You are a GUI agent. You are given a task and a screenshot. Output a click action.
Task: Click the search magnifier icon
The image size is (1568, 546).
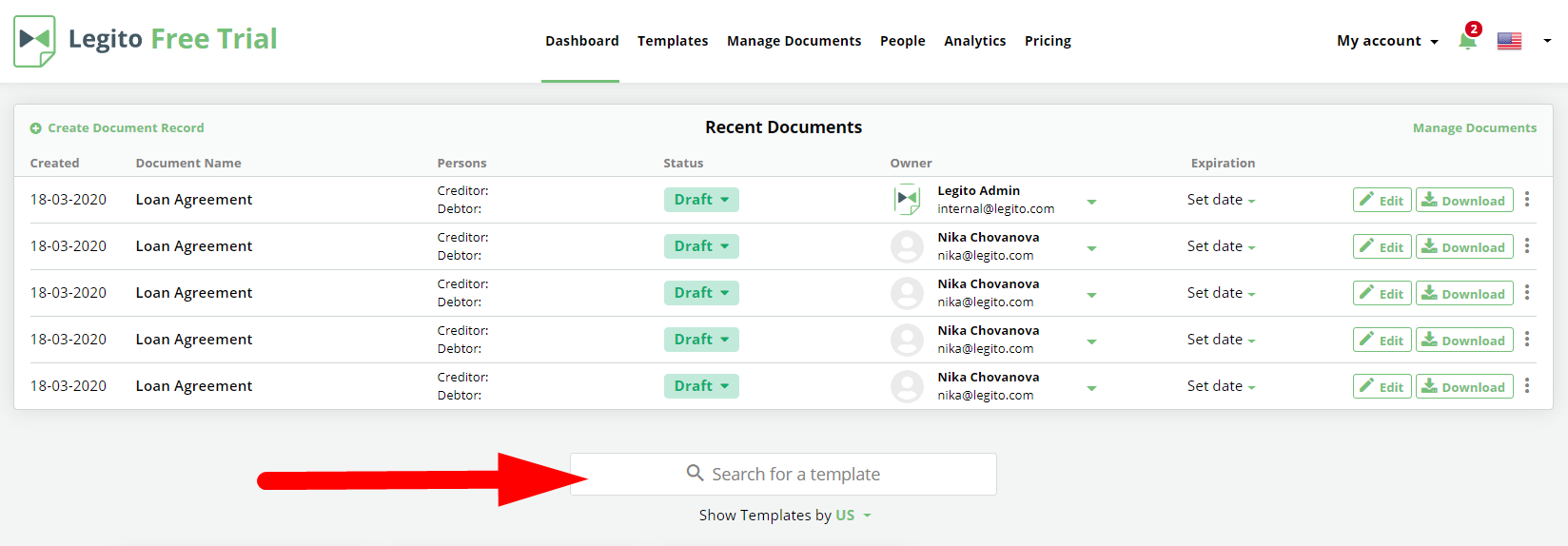[x=696, y=473]
